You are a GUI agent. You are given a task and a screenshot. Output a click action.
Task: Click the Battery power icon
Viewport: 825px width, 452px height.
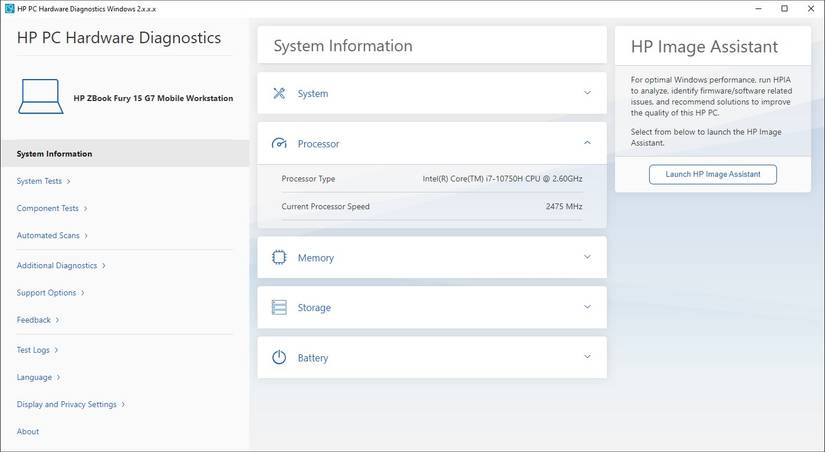coord(279,358)
